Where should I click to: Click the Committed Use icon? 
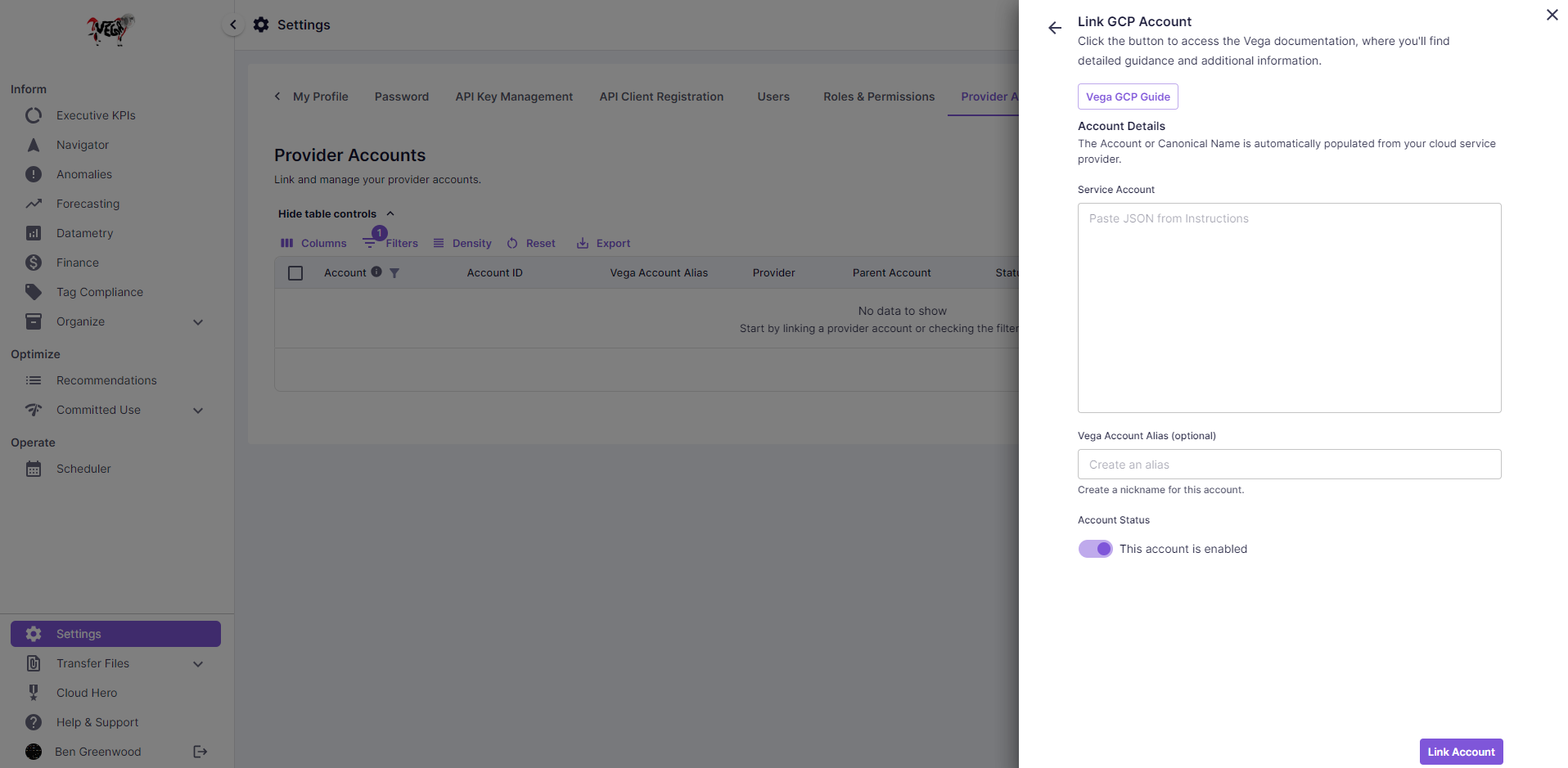click(34, 410)
